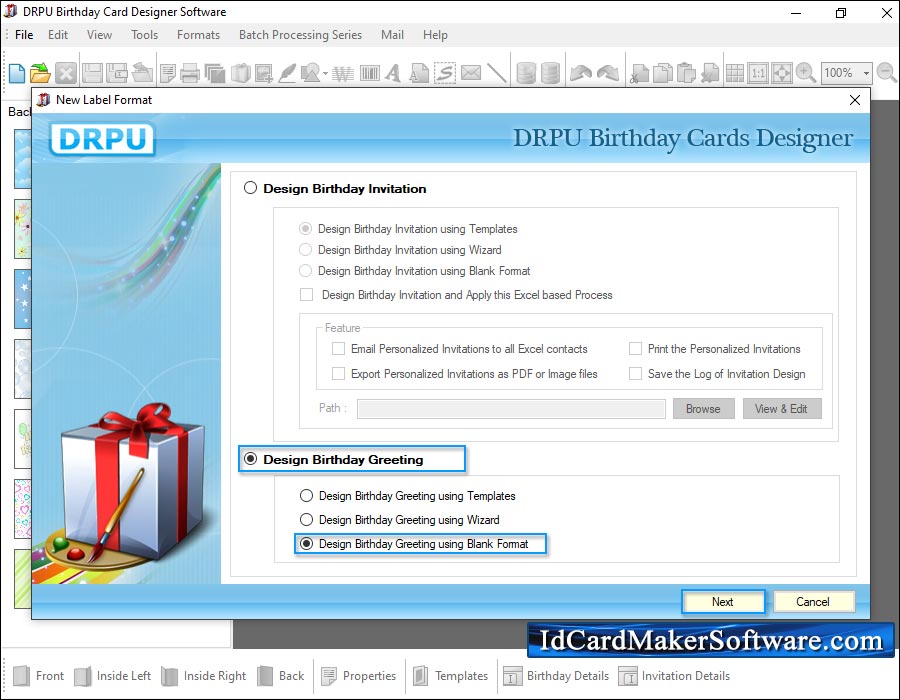Open the Templates bottom toolbar item
The image size is (900, 700).
[x=450, y=676]
